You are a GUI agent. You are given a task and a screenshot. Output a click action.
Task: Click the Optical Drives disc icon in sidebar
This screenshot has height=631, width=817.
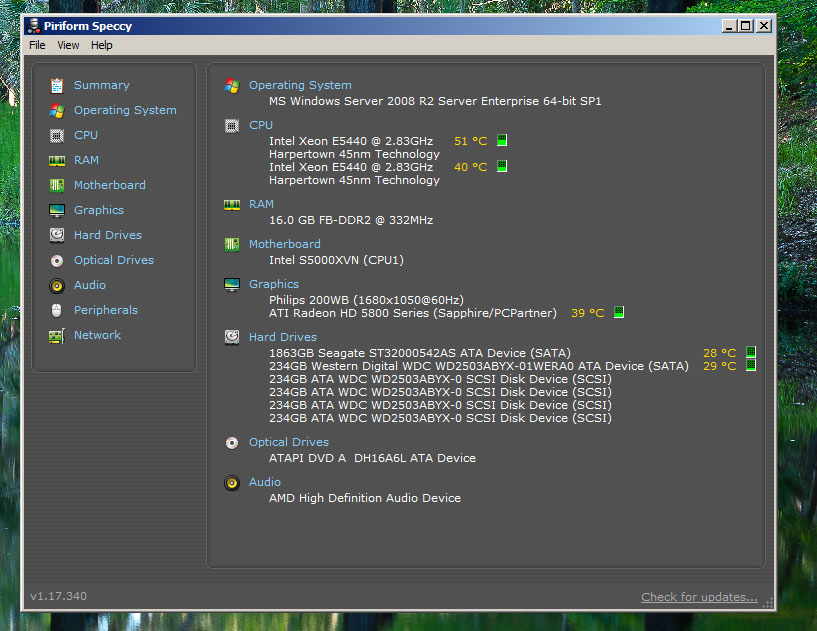coord(57,260)
